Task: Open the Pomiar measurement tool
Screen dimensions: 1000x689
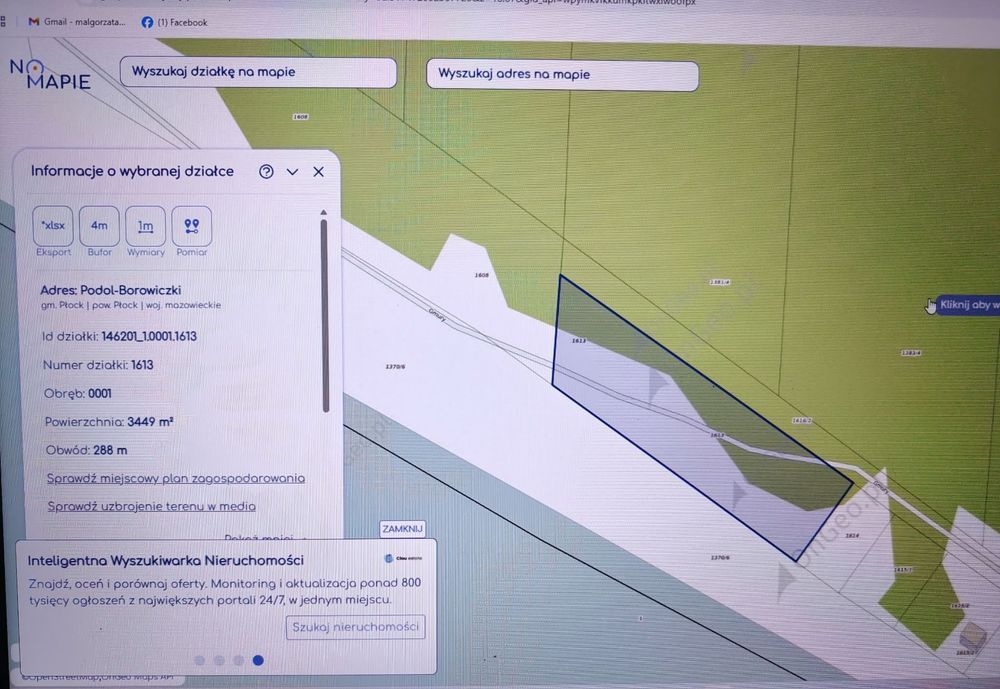Action: [x=191, y=226]
